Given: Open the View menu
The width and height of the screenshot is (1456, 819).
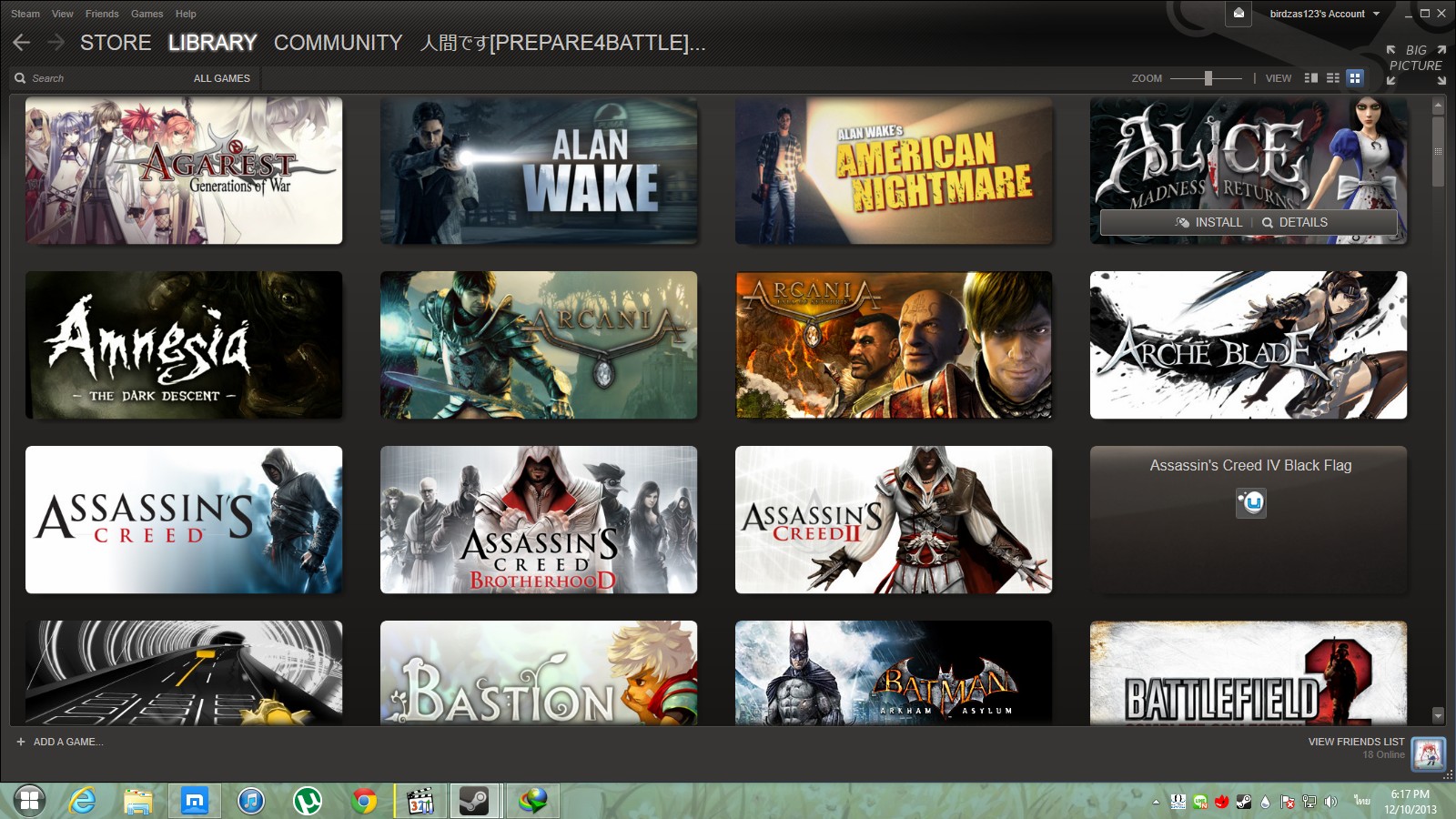Looking at the screenshot, I should [x=63, y=14].
